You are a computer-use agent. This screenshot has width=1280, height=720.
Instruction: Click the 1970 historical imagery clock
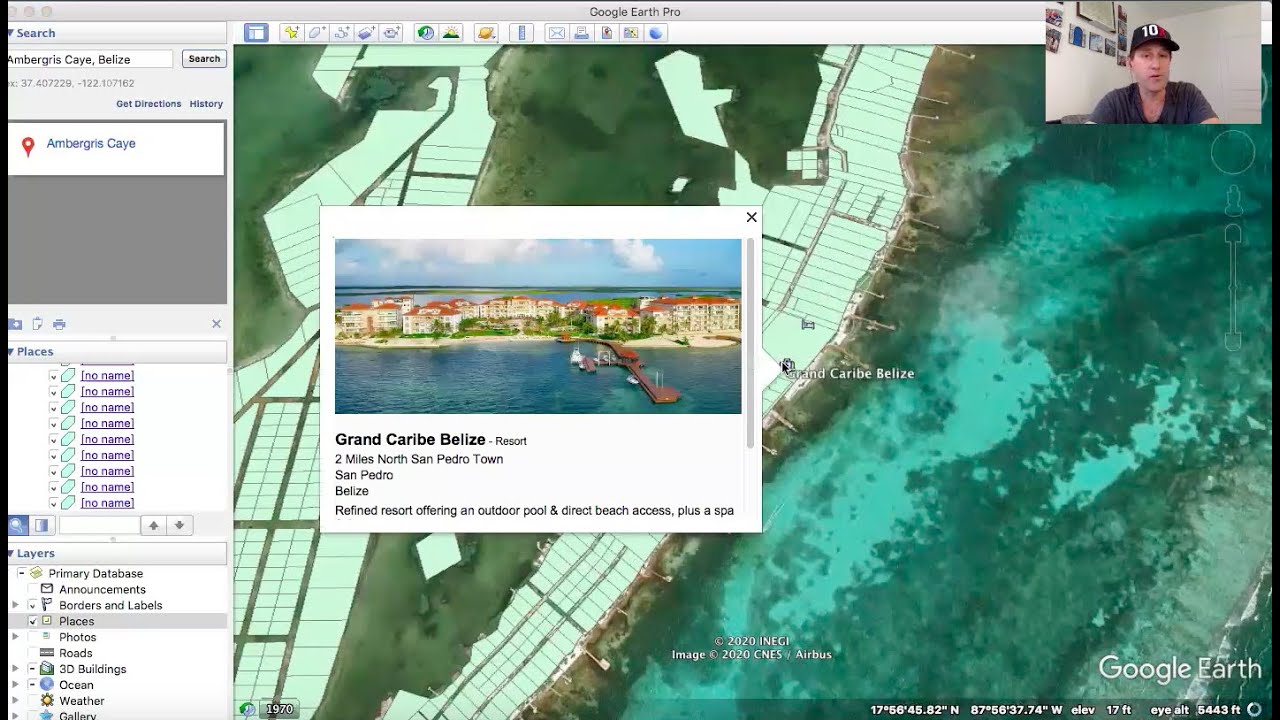pos(247,709)
